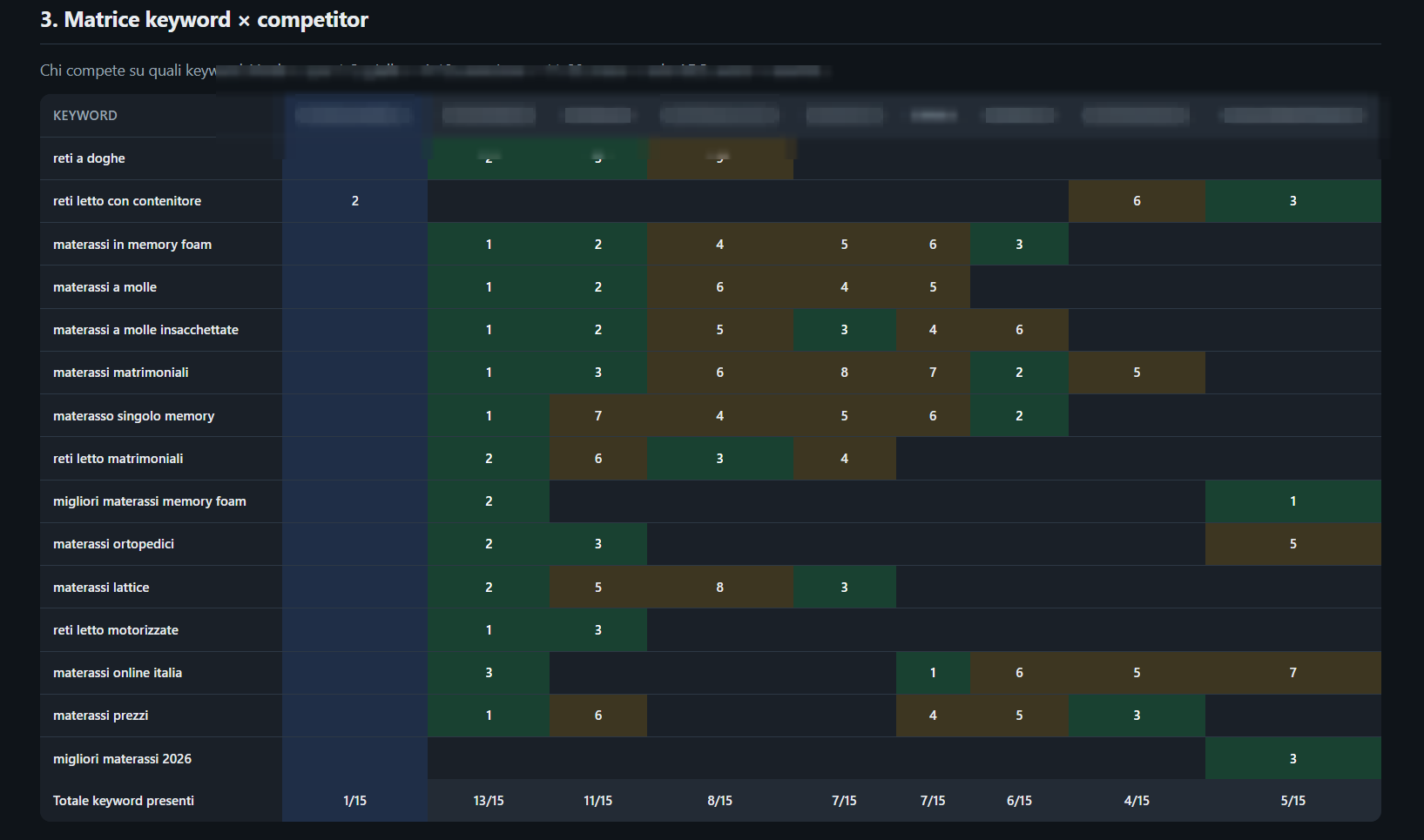The width and height of the screenshot is (1424, 840).
Task: Select the 'migliori materassi memory foam' keyword label
Action: tap(150, 501)
